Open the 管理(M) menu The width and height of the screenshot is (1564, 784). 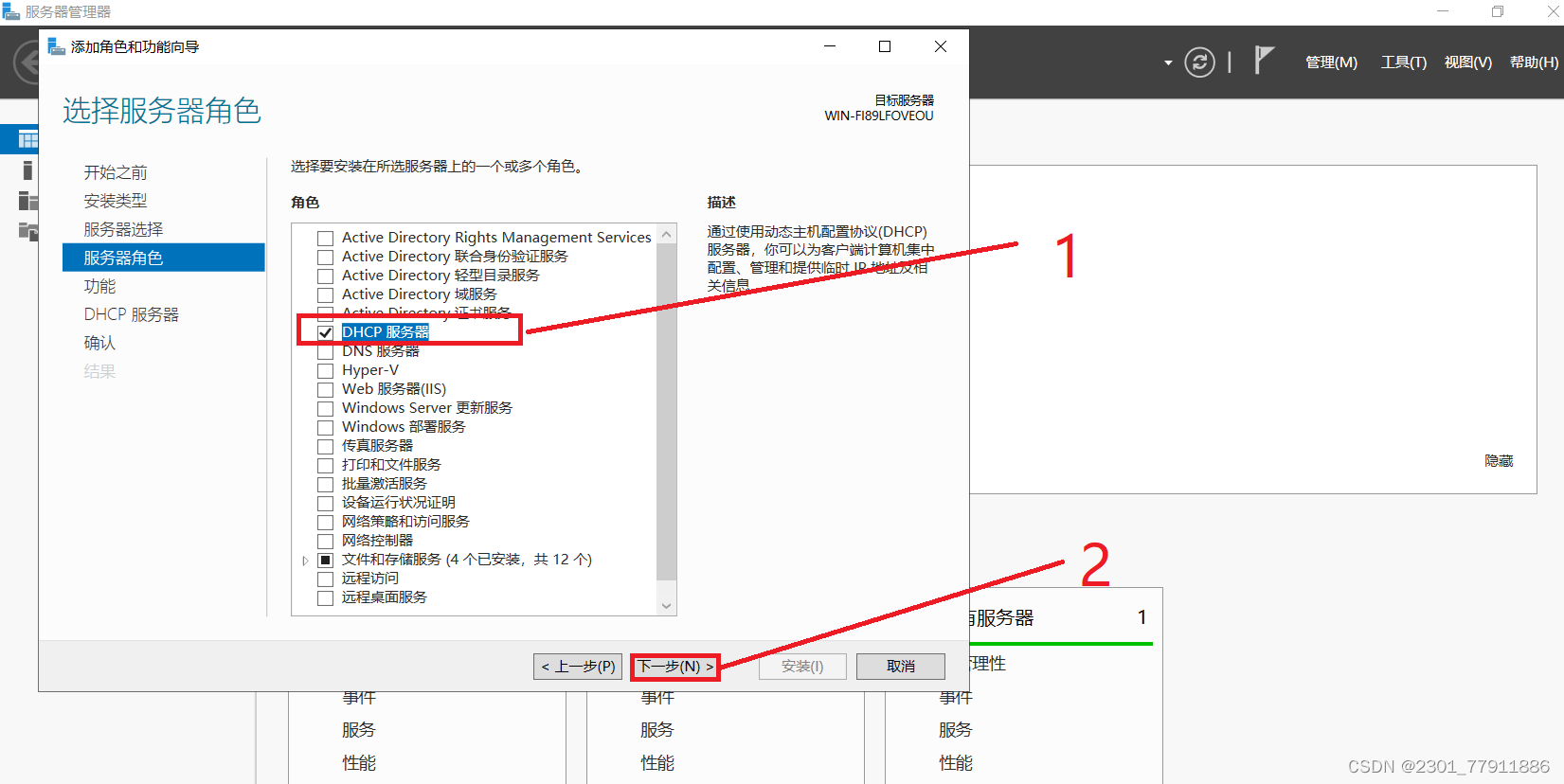pos(1331,62)
